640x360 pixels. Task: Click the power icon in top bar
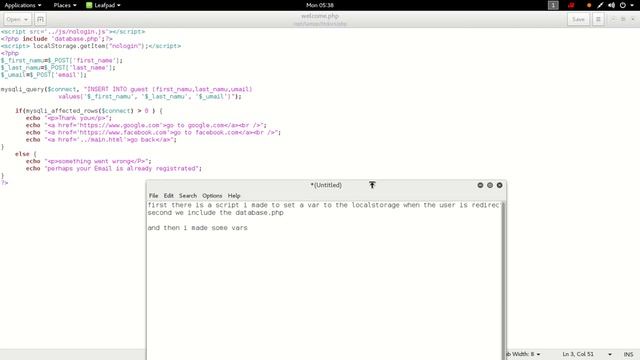tap(623, 5)
